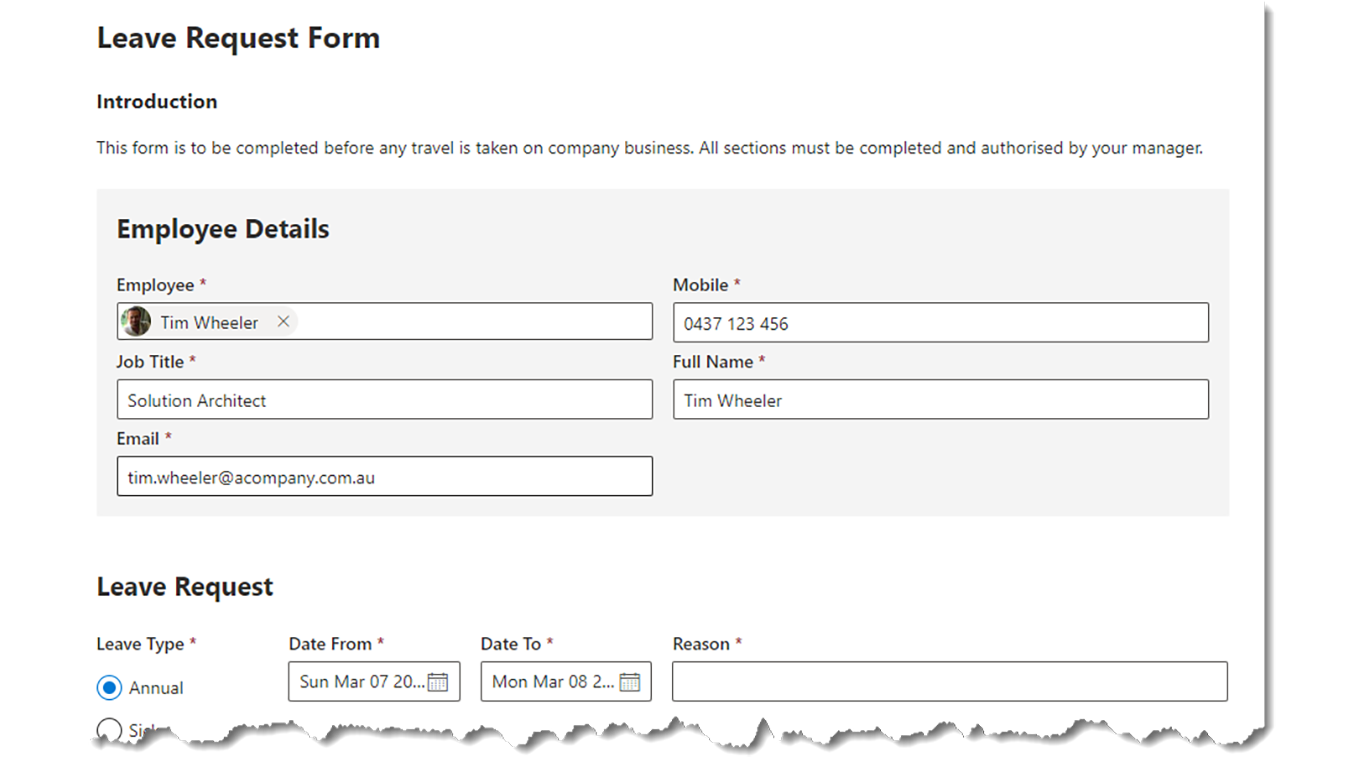
Task: Edit the Email address field
Action: 384,477
